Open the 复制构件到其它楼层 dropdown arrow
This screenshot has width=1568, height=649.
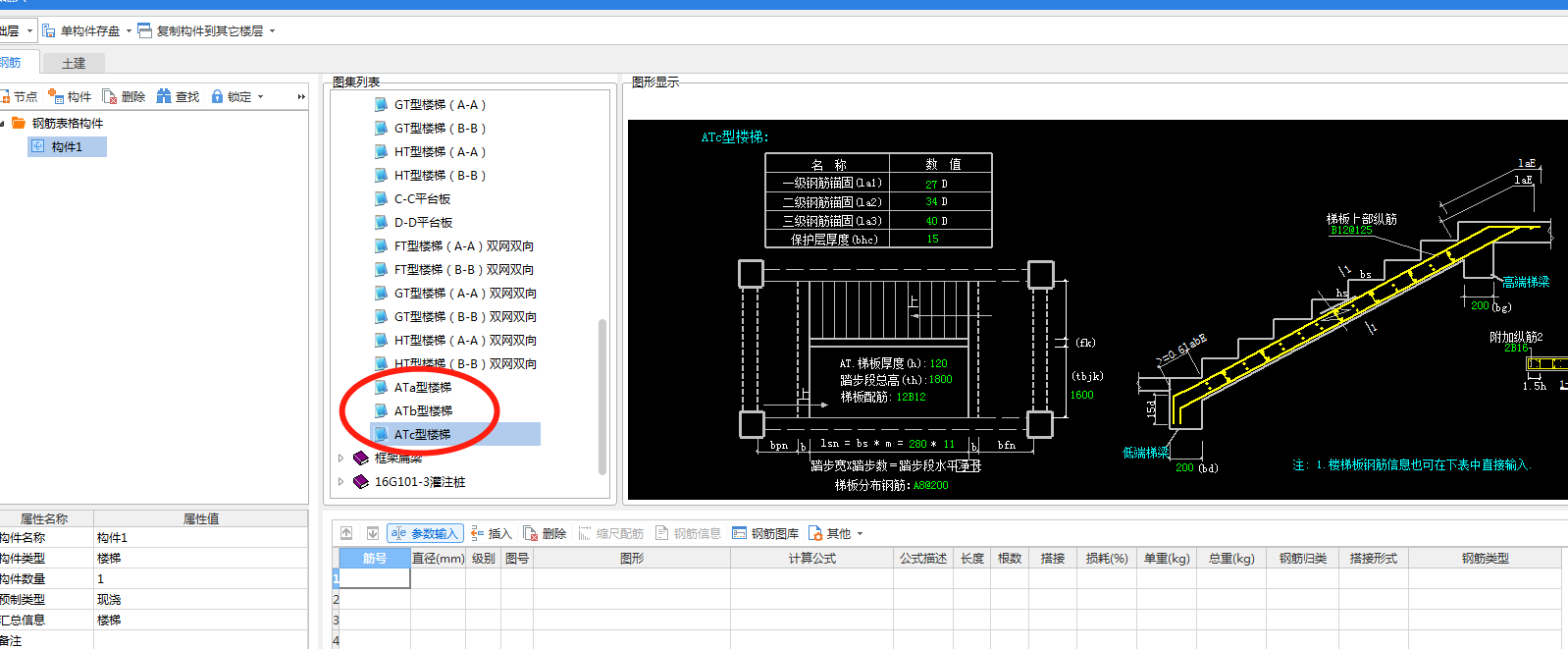click(273, 31)
